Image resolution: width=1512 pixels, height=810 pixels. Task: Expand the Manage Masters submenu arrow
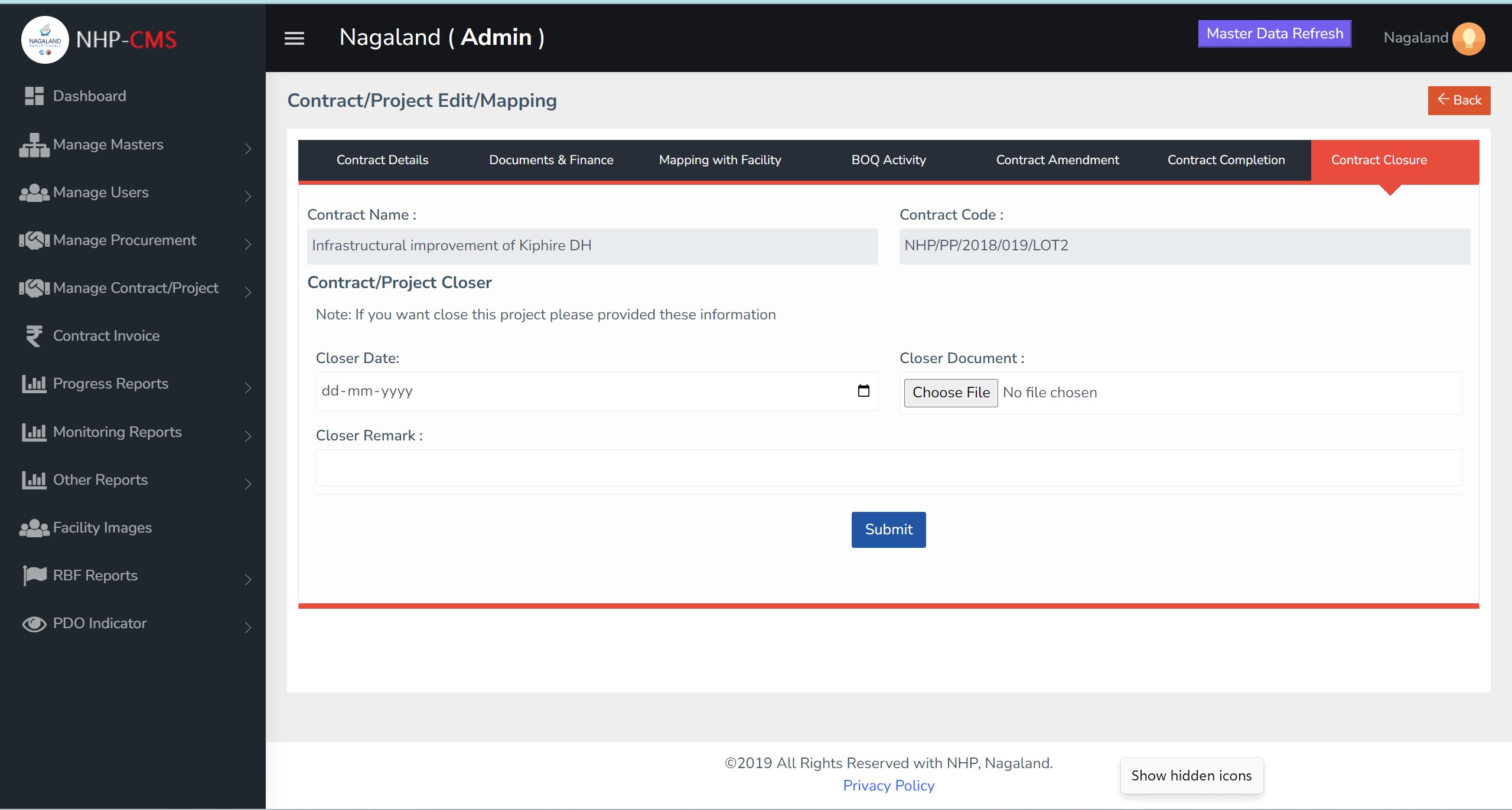click(x=248, y=148)
